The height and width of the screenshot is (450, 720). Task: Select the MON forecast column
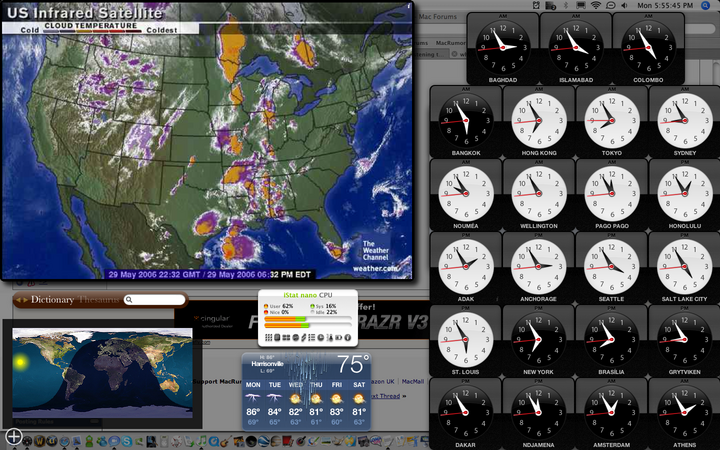pos(253,404)
